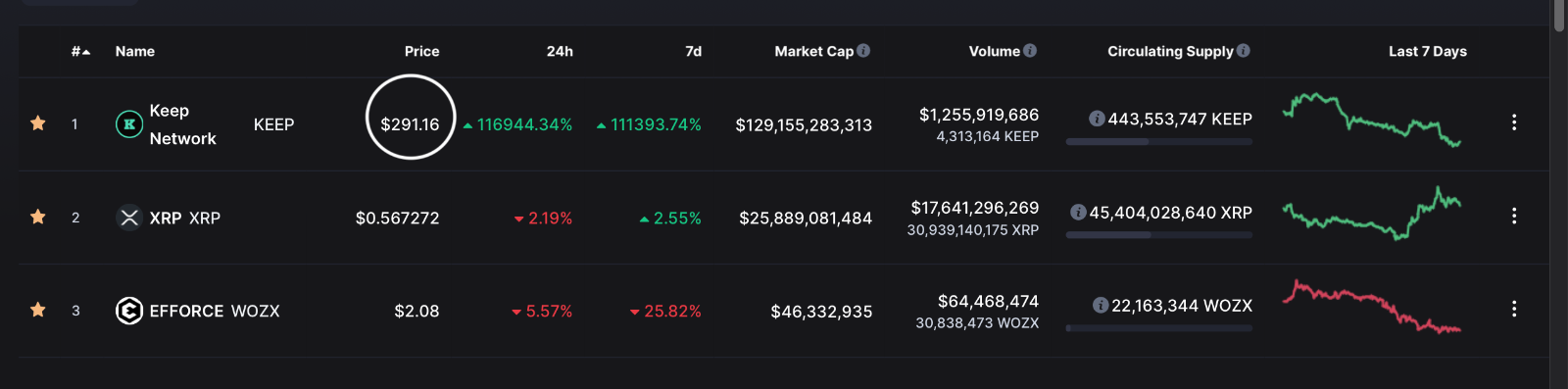Show info tooltip for Circulating Supply header
The image size is (1568, 389).
[x=1244, y=51]
